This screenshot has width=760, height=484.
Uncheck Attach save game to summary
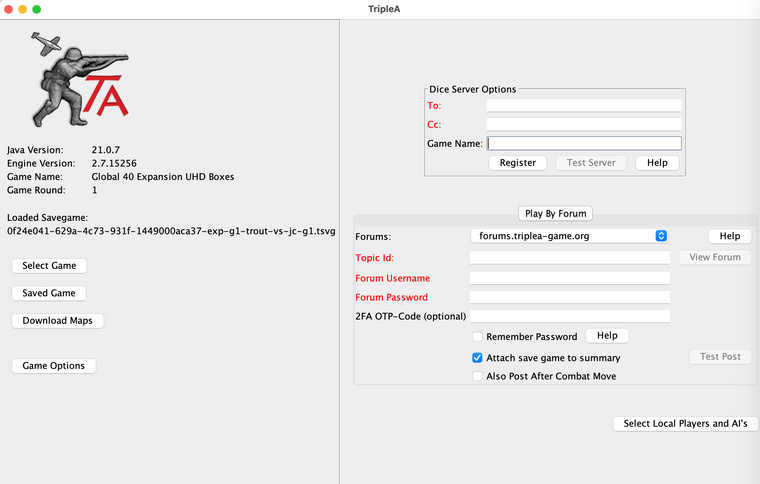(x=477, y=358)
